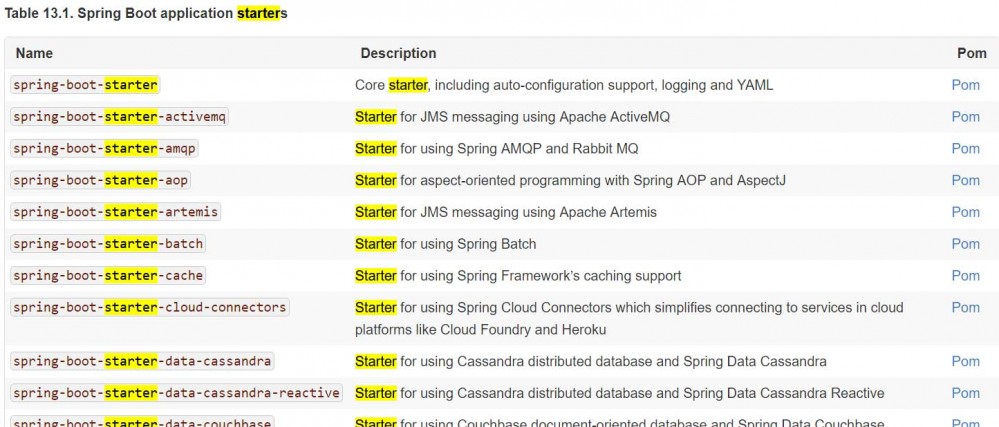Image resolution: width=999 pixels, height=427 pixels.
Task: Visit the Pom link for spring-boot-starter-cloud-connectors
Action: tap(965, 308)
